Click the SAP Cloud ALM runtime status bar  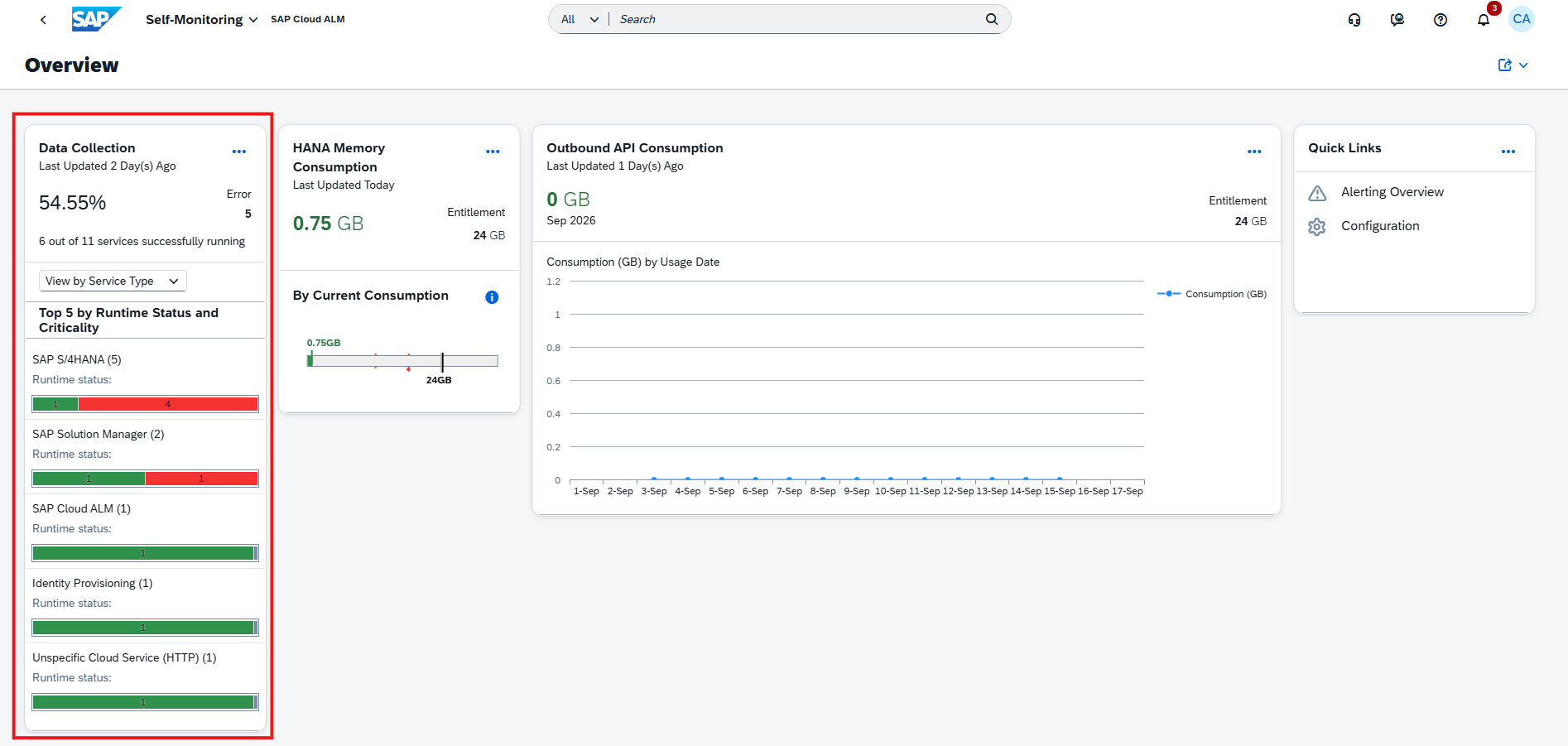145,553
